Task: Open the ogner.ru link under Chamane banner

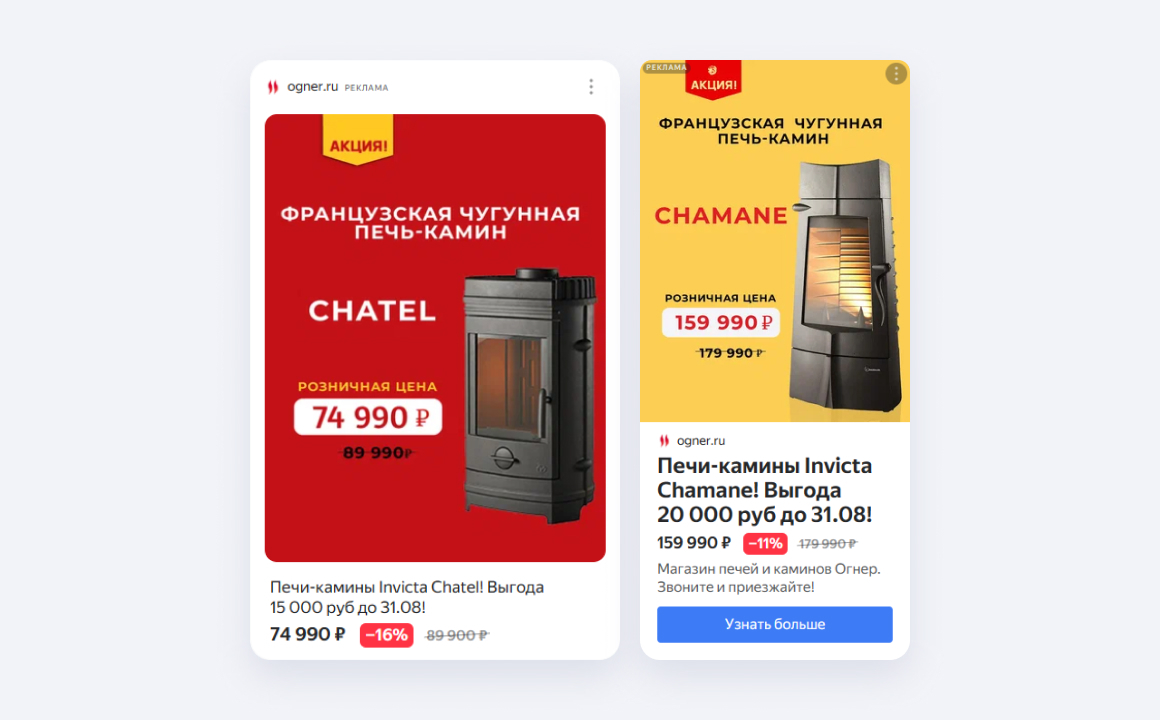Action: (x=701, y=440)
